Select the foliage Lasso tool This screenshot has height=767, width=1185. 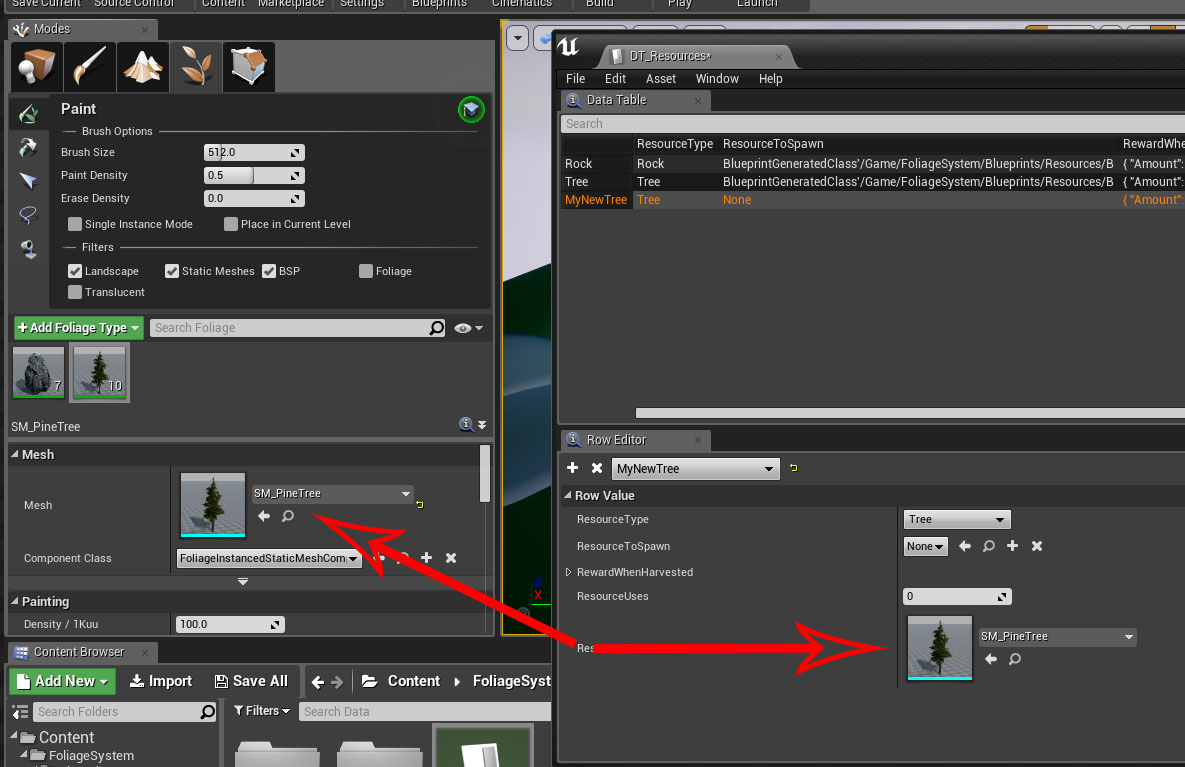pyautogui.click(x=28, y=215)
